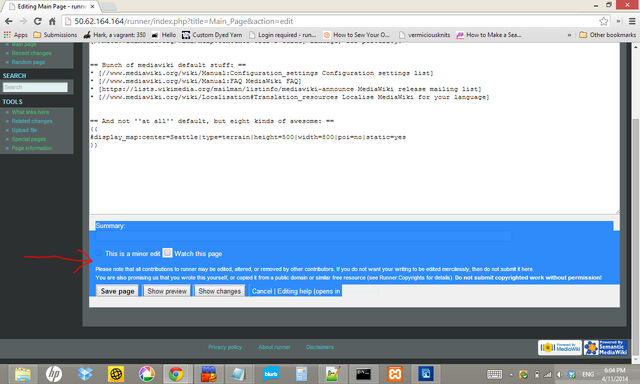Open the Privacy policy footer link
The width and height of the screenshot is (640, 384).
(225, 347)
